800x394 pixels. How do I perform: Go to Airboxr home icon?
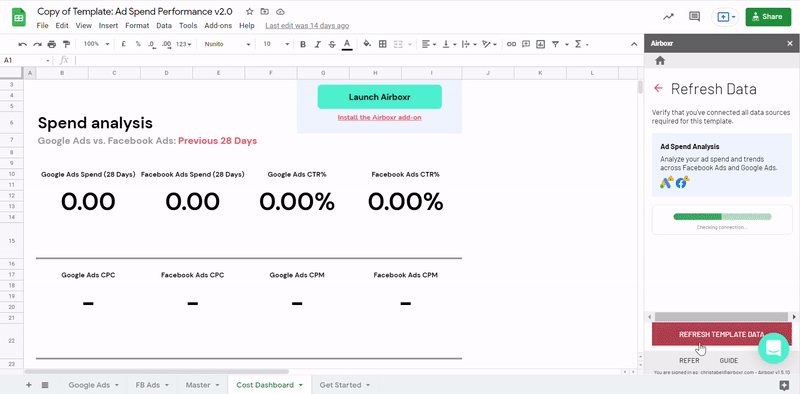click(x=660, y=61)
